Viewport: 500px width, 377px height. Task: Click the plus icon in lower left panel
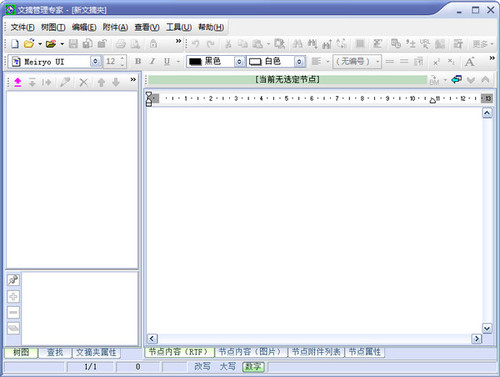pyautogui.click(x=13, y=296)
